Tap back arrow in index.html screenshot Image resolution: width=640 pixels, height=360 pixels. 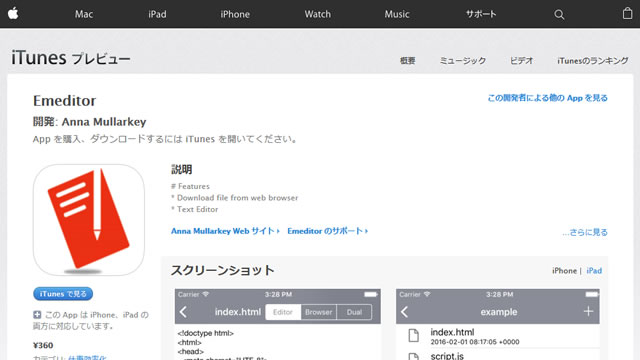click(183, 312)
